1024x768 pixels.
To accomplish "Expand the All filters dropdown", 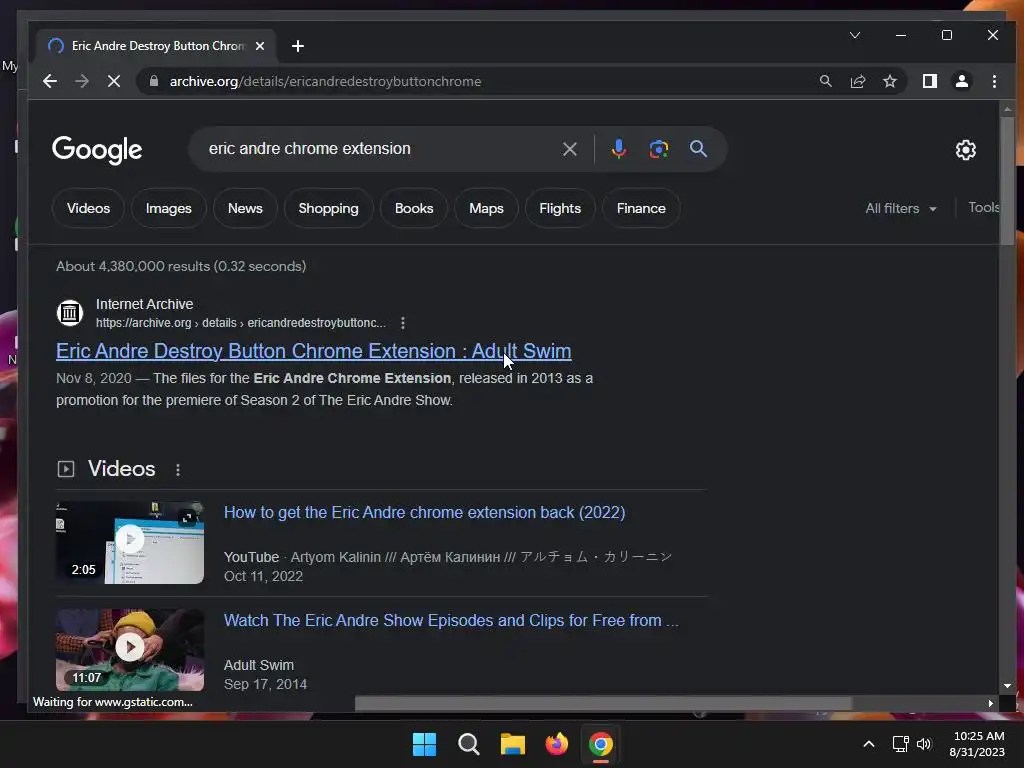I will click(901, 208).
